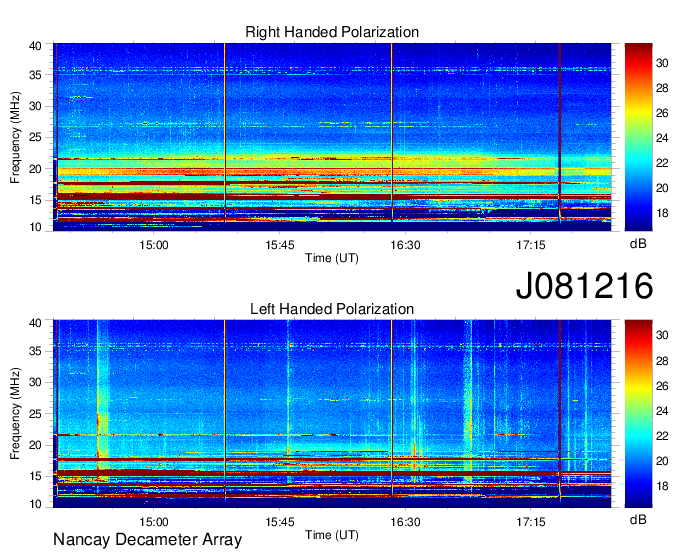The image size is (680, 552).
Task: Click the top plot Time (UT) axis label
Action: click(x=332, y=258)
